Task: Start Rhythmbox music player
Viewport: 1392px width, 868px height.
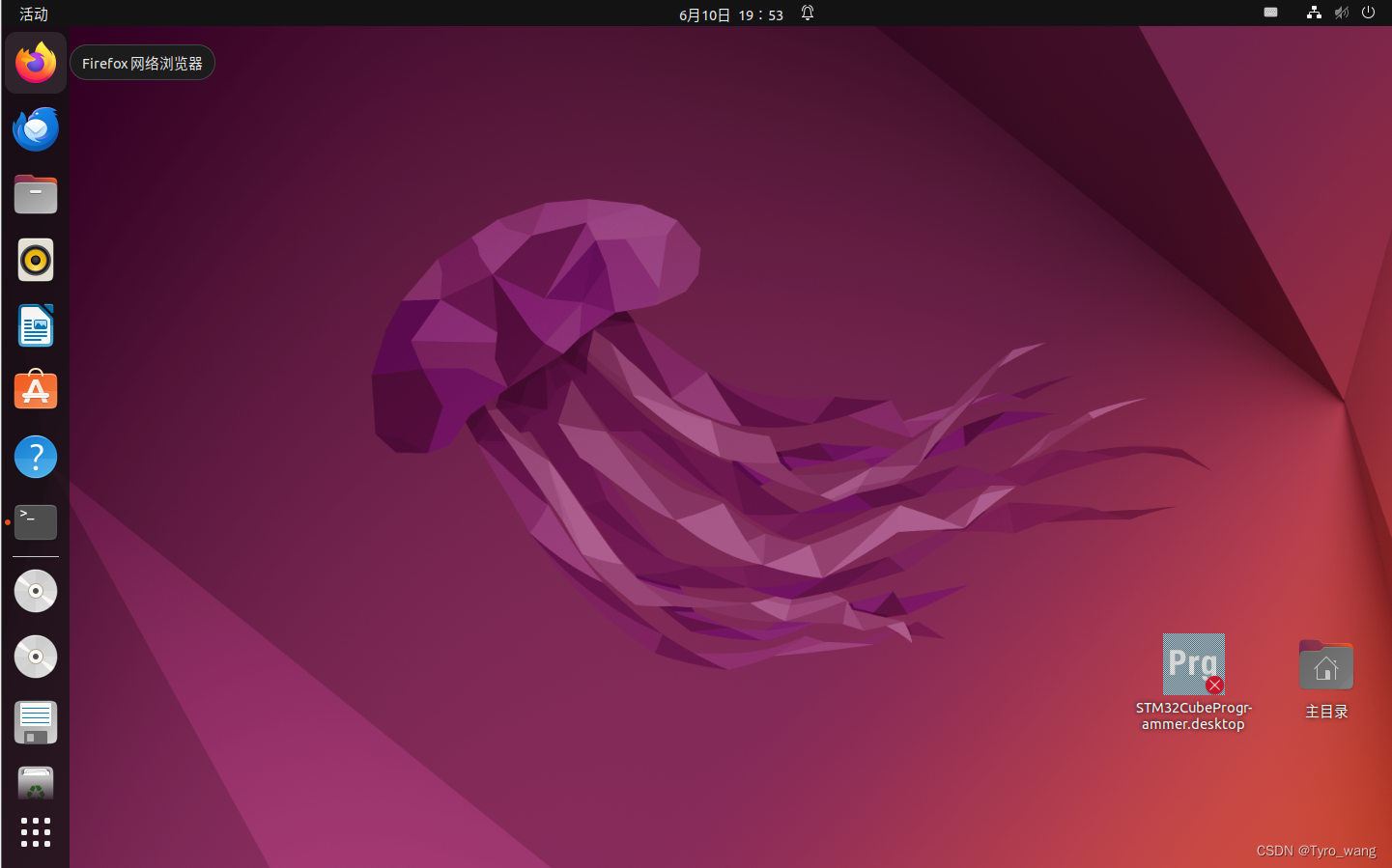Action: [35, 260]
